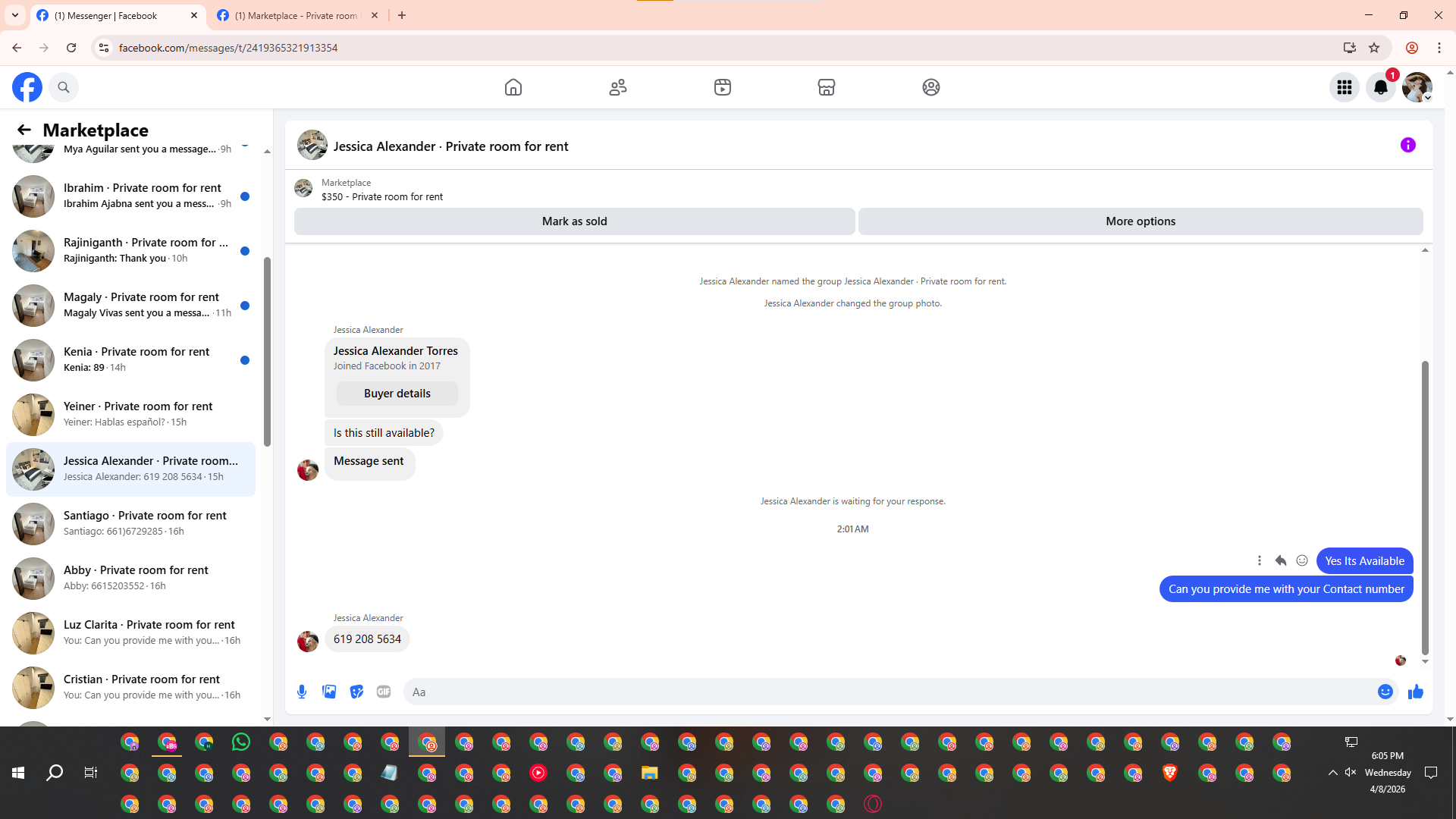Open the Facebook apps grid menu

pos(1344,87)
